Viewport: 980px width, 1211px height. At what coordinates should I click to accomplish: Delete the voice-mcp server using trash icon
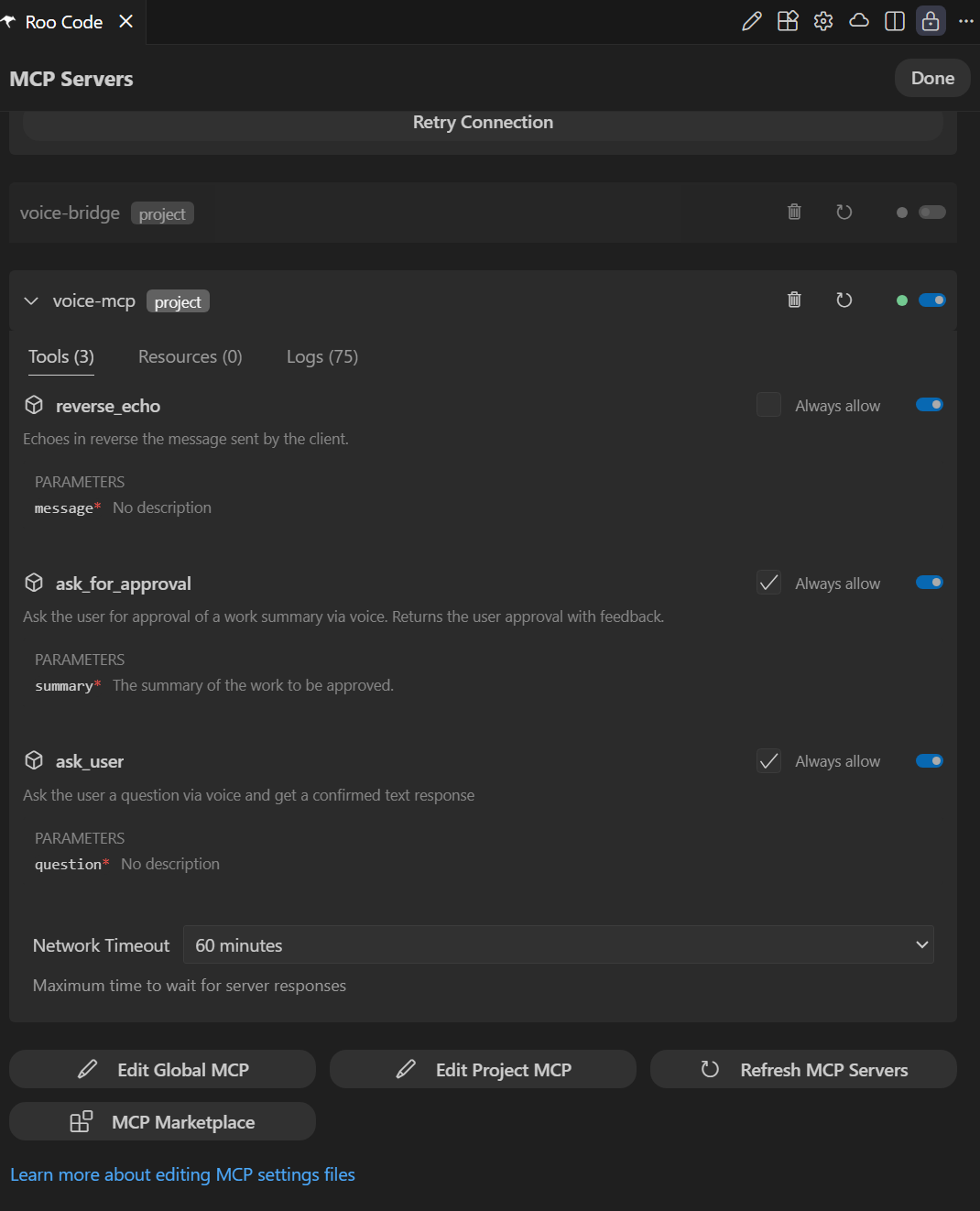pos(793,300)
